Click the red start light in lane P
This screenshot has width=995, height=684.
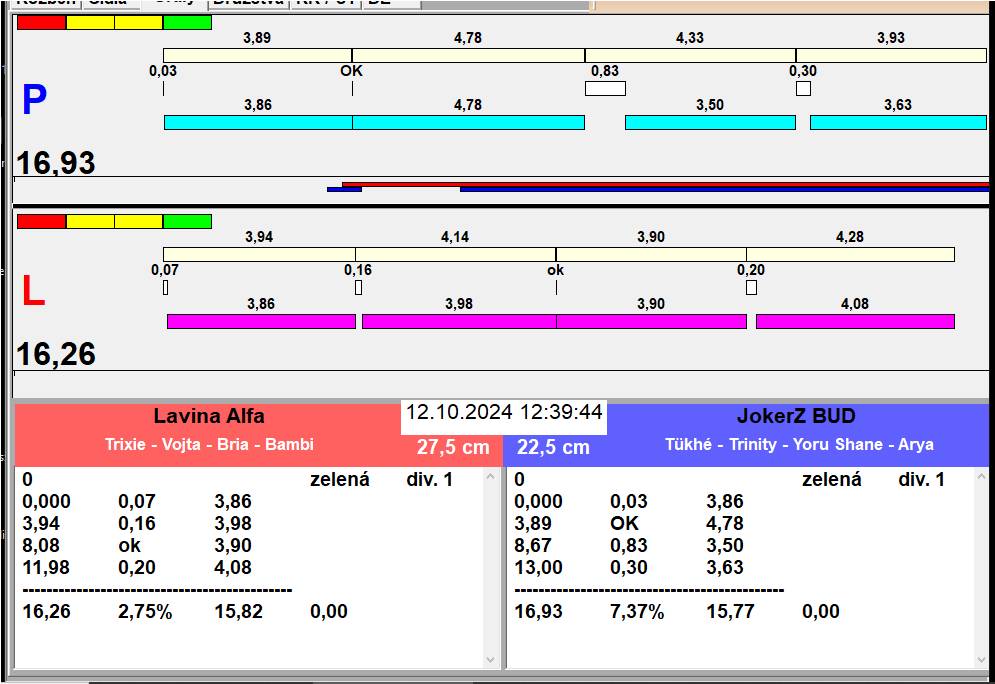(x=41, y=22)
